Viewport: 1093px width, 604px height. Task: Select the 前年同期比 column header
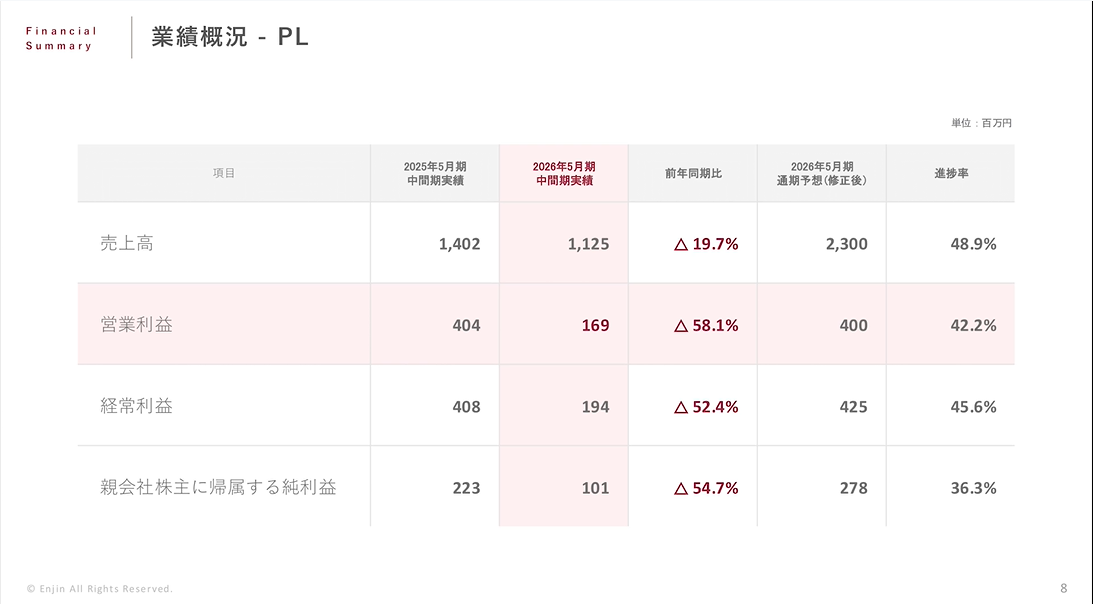[x=693, y=173]
